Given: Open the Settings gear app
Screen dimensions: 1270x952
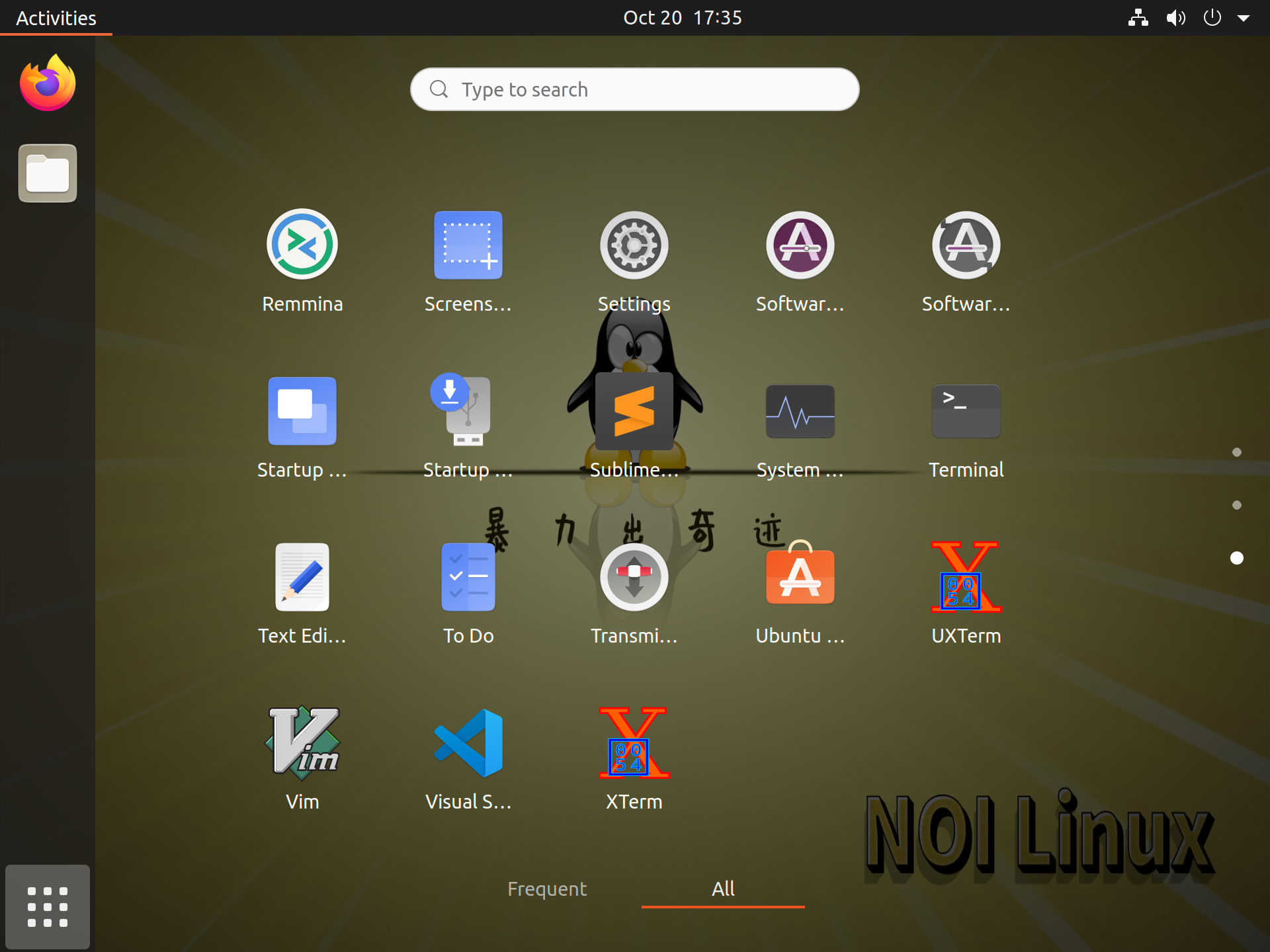Looking at the screenshot, I should [634, 245].
